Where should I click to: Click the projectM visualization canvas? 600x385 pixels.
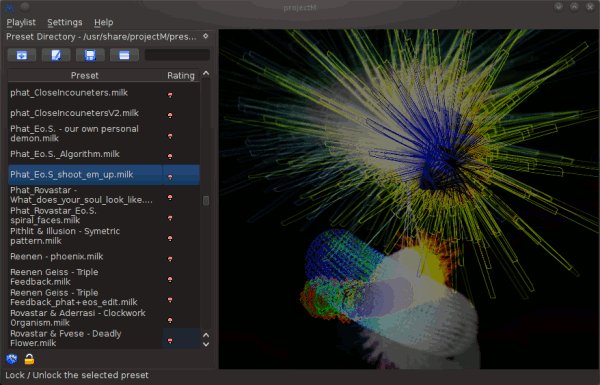409,199
